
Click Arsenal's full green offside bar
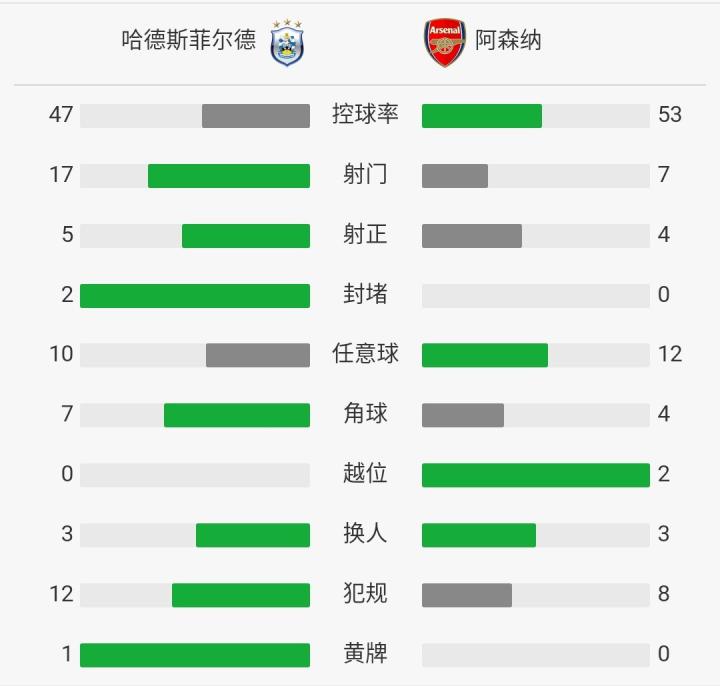tap(536, 475)
